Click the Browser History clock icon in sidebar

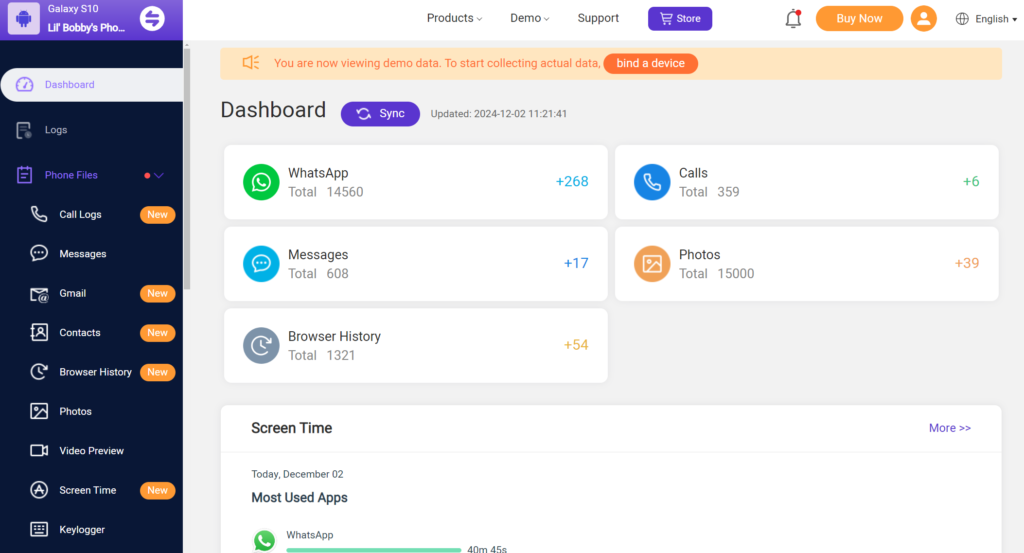pyautogui.click(x=39, y=371)
